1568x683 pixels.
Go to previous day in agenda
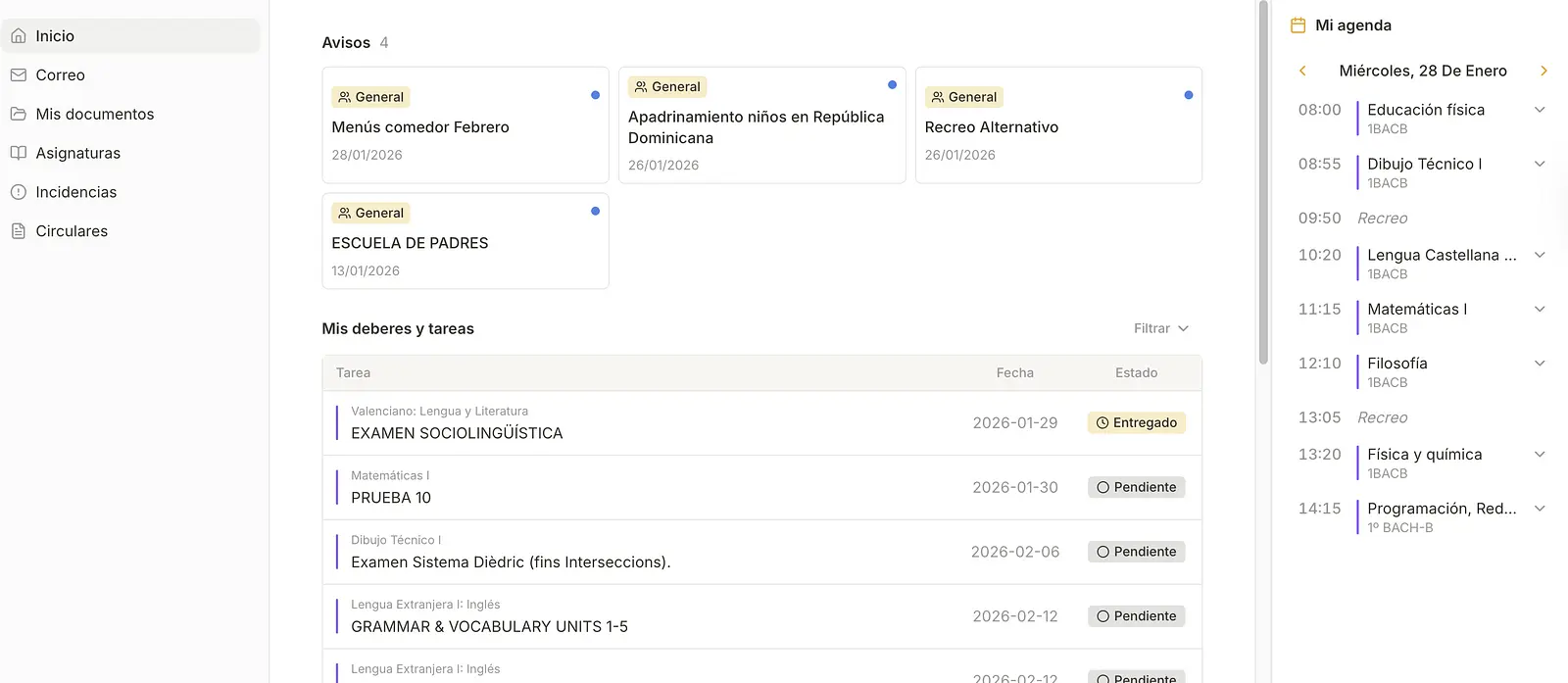1302,71
